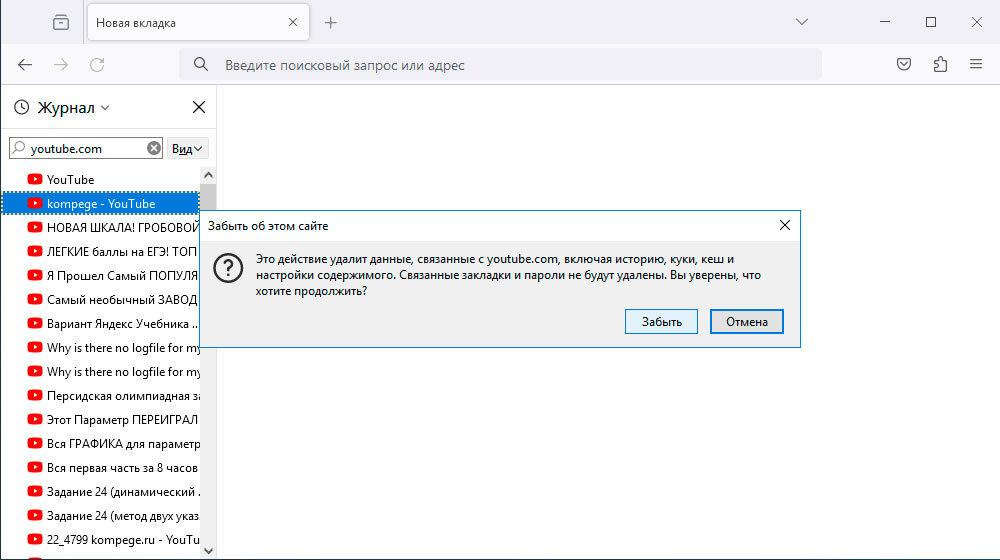Screen dimensions: 1000x560
Task: Click the search magnifier icon in address bar
Action: (x=201, y=64)
